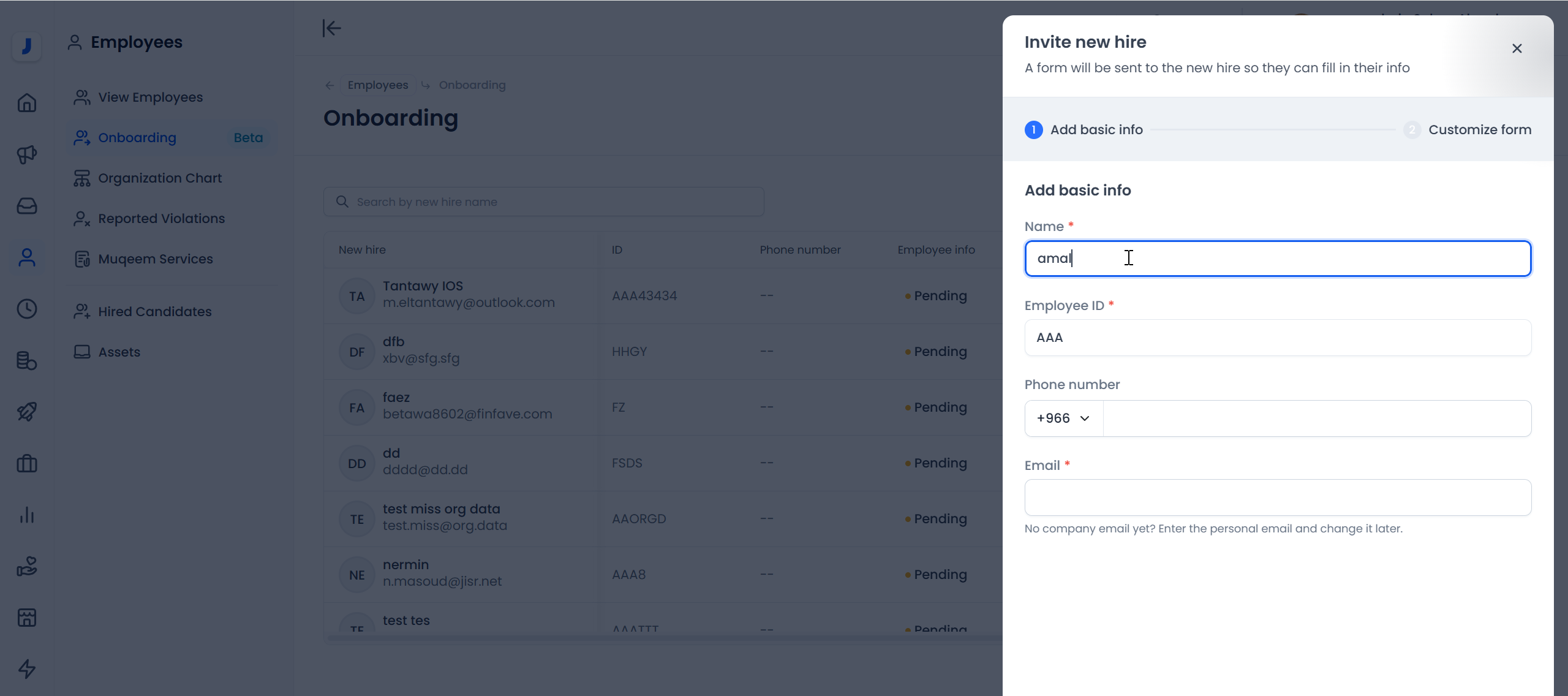The width and height of the screenshot is (1568, 696).
Task: Click the Employees breadcrumb link
Action: [377, 85]
